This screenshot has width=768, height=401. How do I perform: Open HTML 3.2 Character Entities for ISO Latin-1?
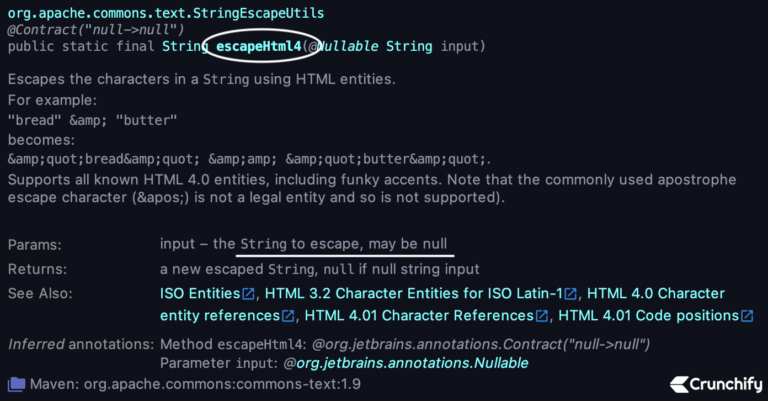coord(414,293)
